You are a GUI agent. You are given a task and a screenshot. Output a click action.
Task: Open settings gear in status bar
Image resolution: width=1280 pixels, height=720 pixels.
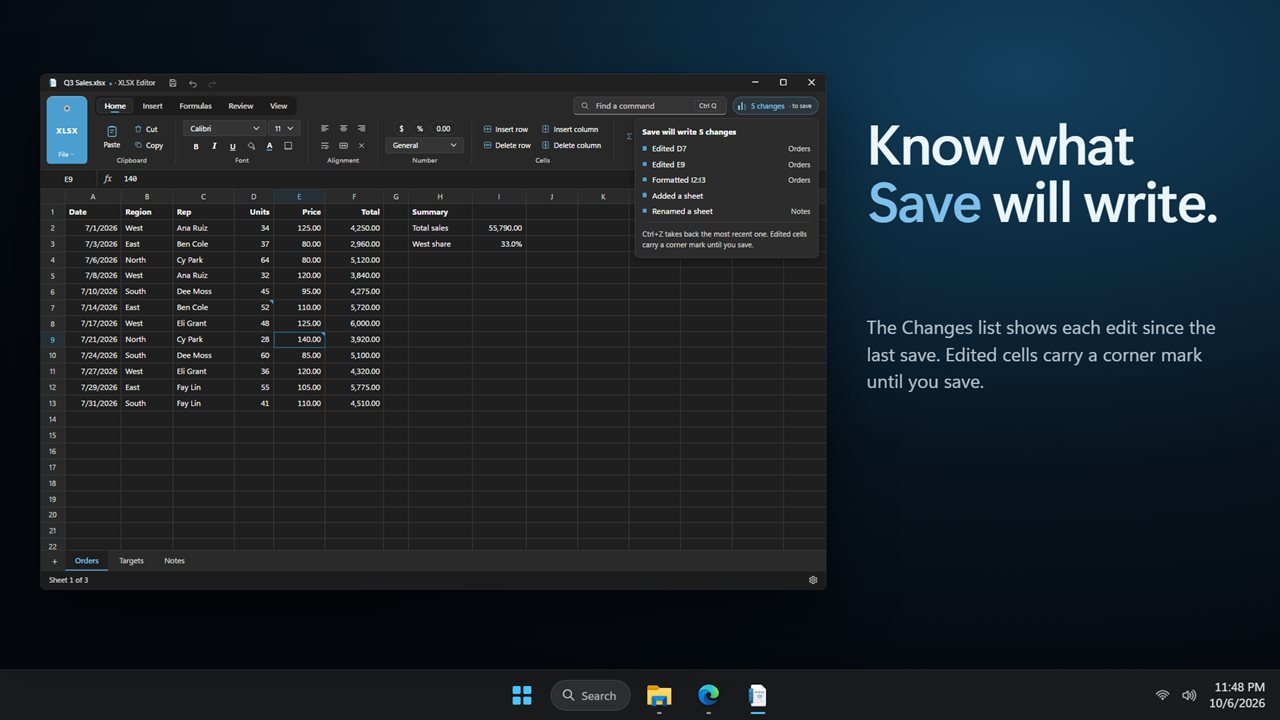tap(813, 580)
